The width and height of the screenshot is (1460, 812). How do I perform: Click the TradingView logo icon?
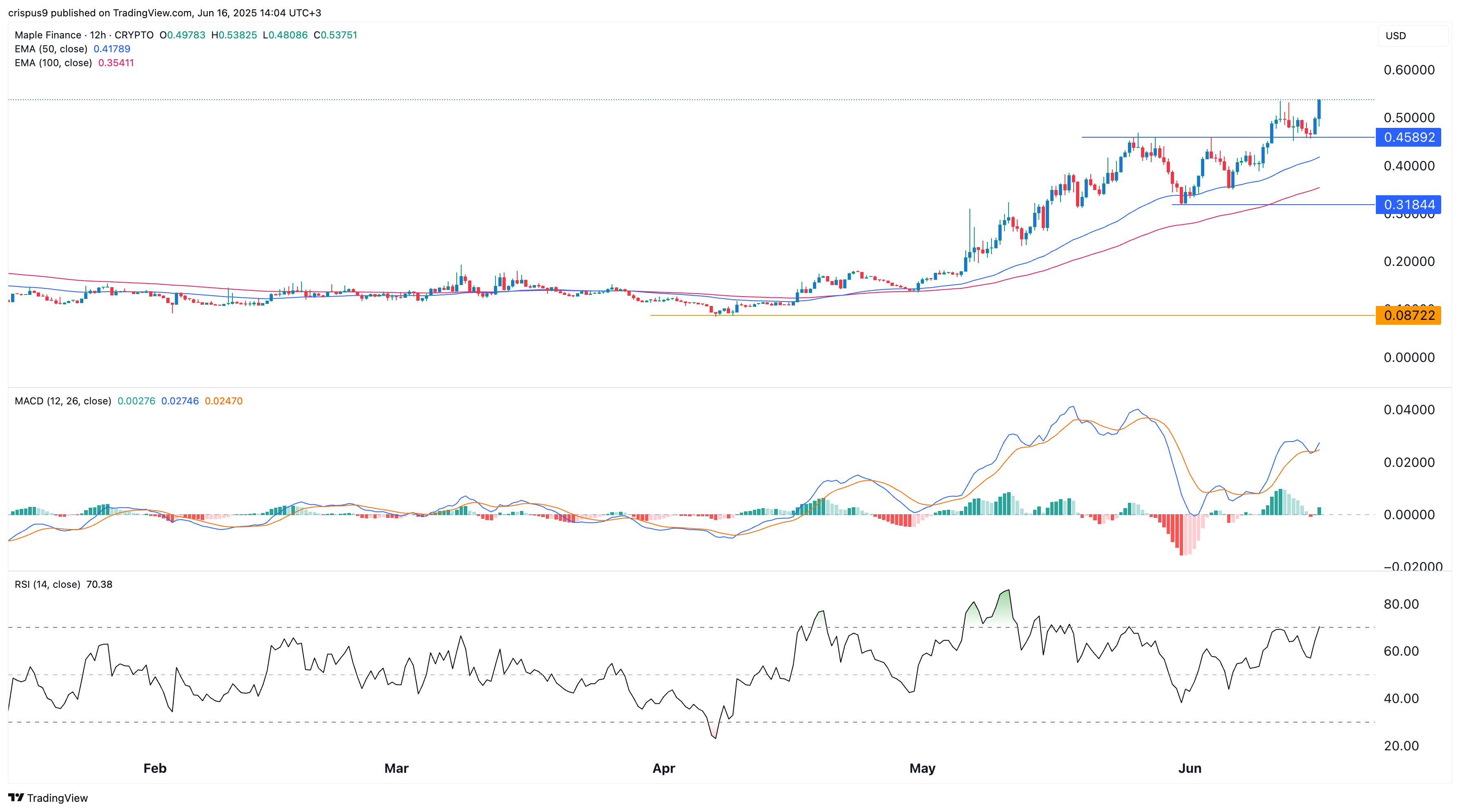pos(16,797)
